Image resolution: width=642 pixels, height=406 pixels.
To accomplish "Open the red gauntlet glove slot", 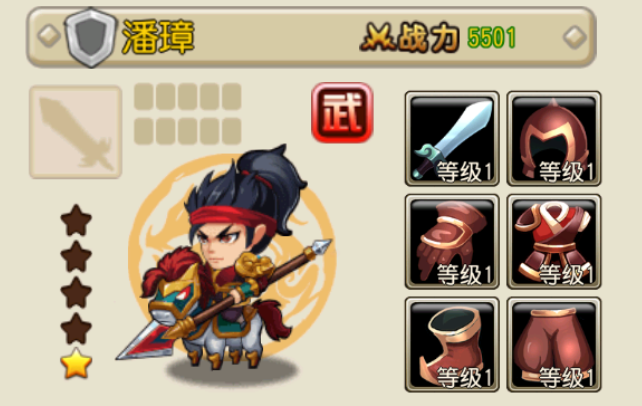I will pyautogui.click(x=452, y=241).
